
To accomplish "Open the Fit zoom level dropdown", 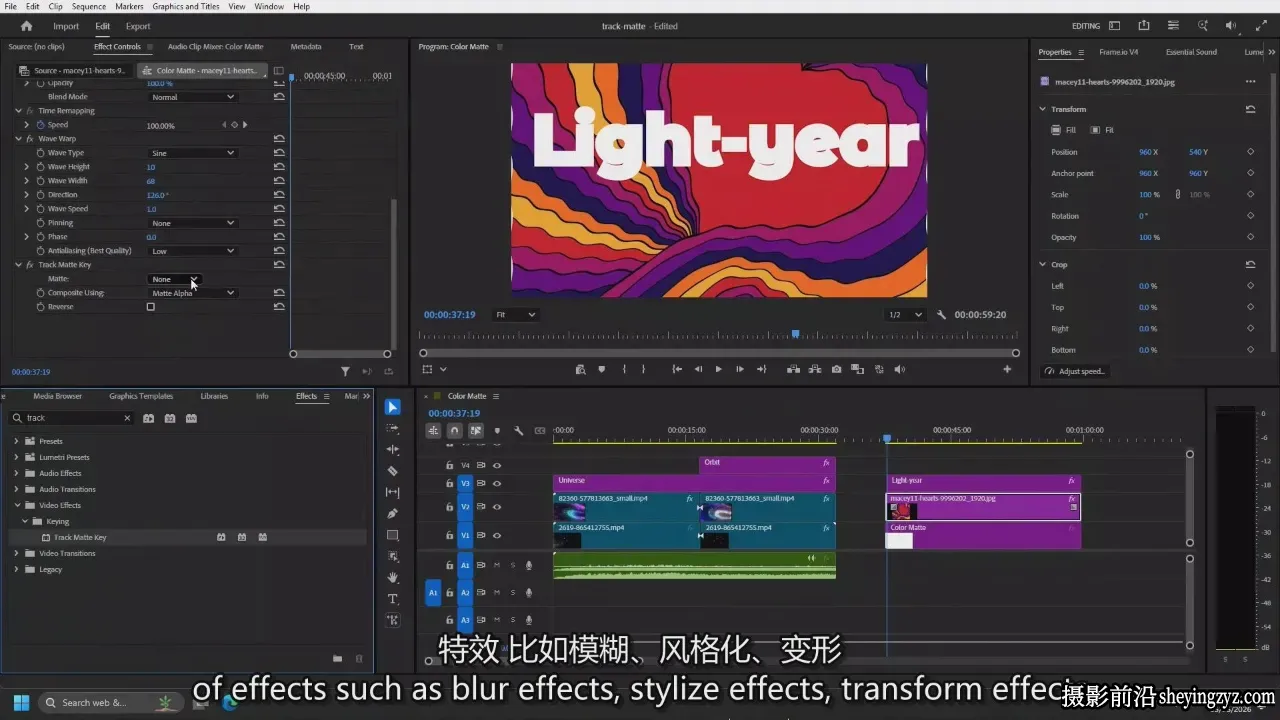I will point(516,315).
